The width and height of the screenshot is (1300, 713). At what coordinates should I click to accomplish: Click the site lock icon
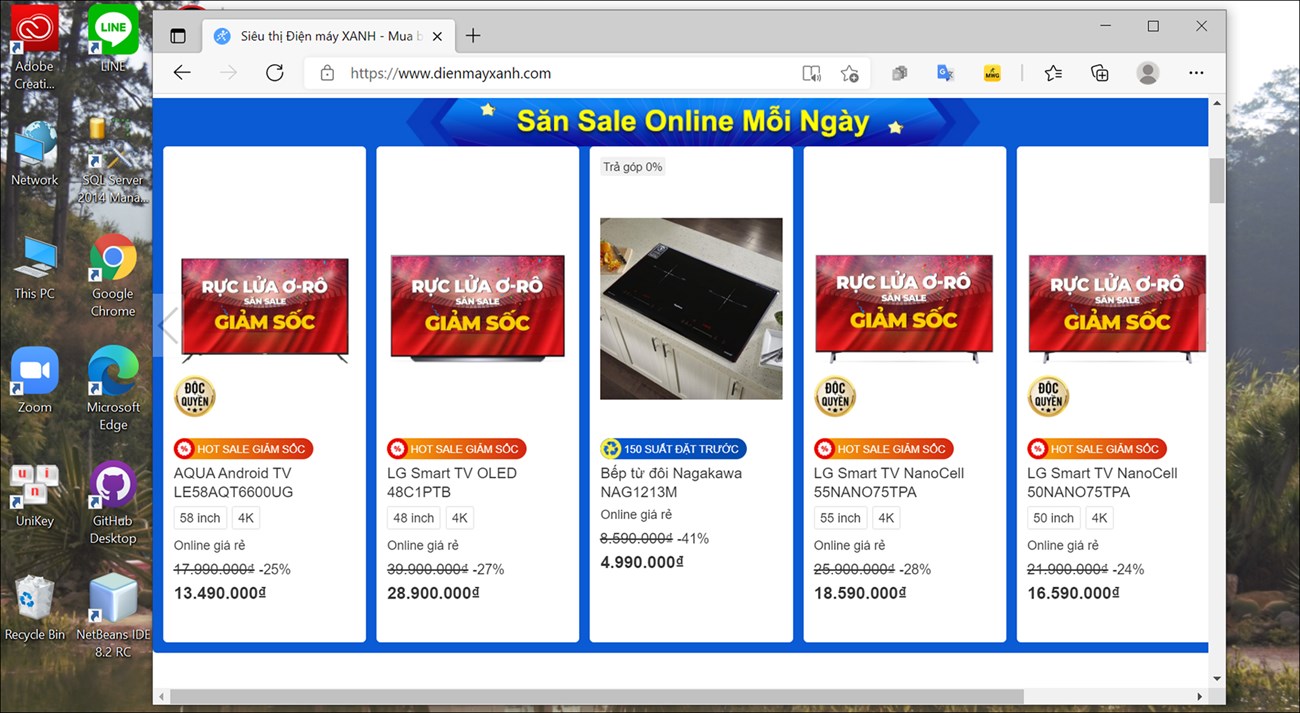[x=326, y=73]
